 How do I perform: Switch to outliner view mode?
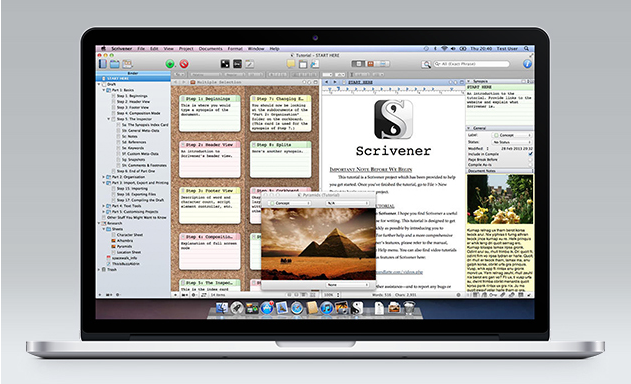click(384, 64)
